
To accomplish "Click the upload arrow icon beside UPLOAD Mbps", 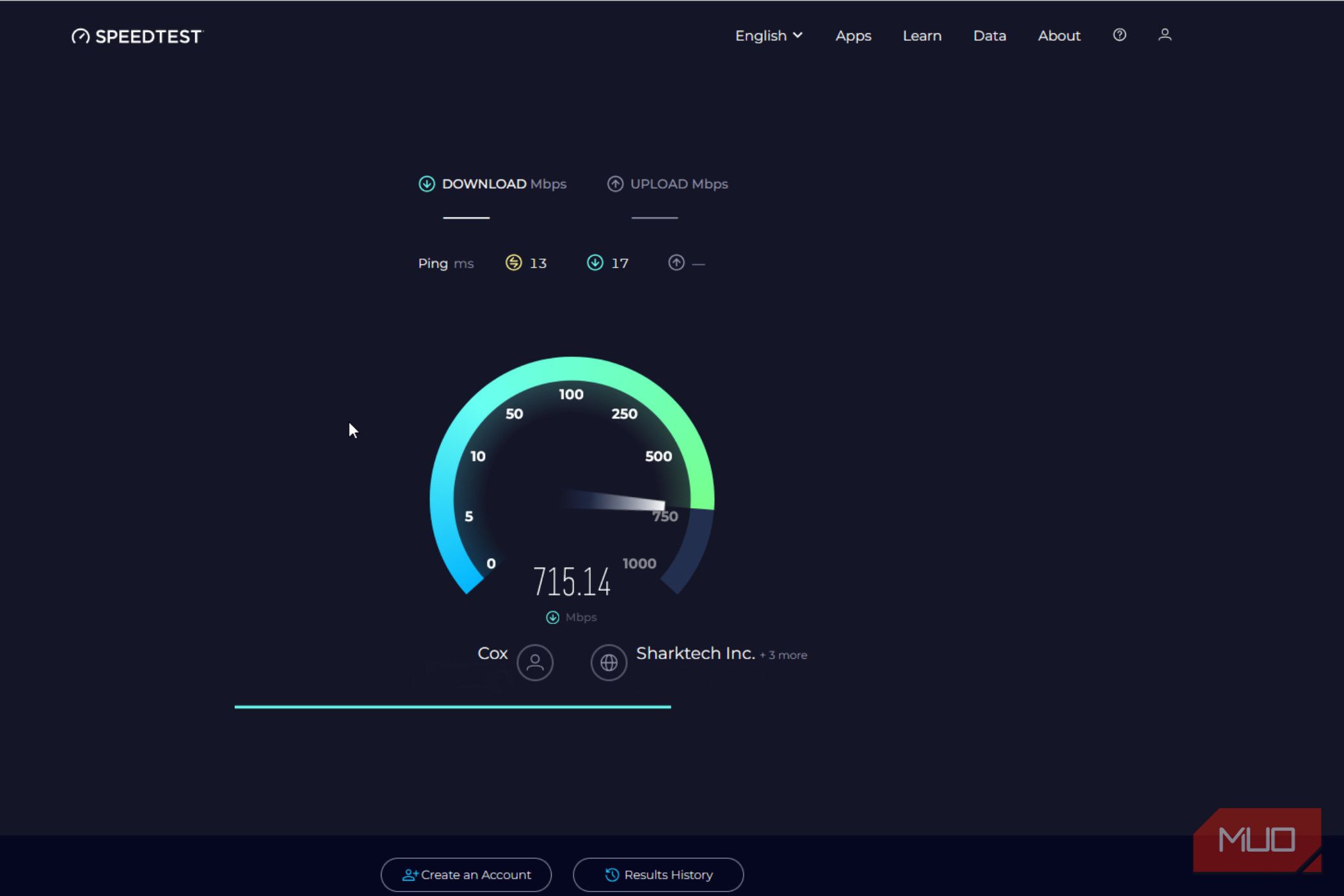I will [615, 184].
